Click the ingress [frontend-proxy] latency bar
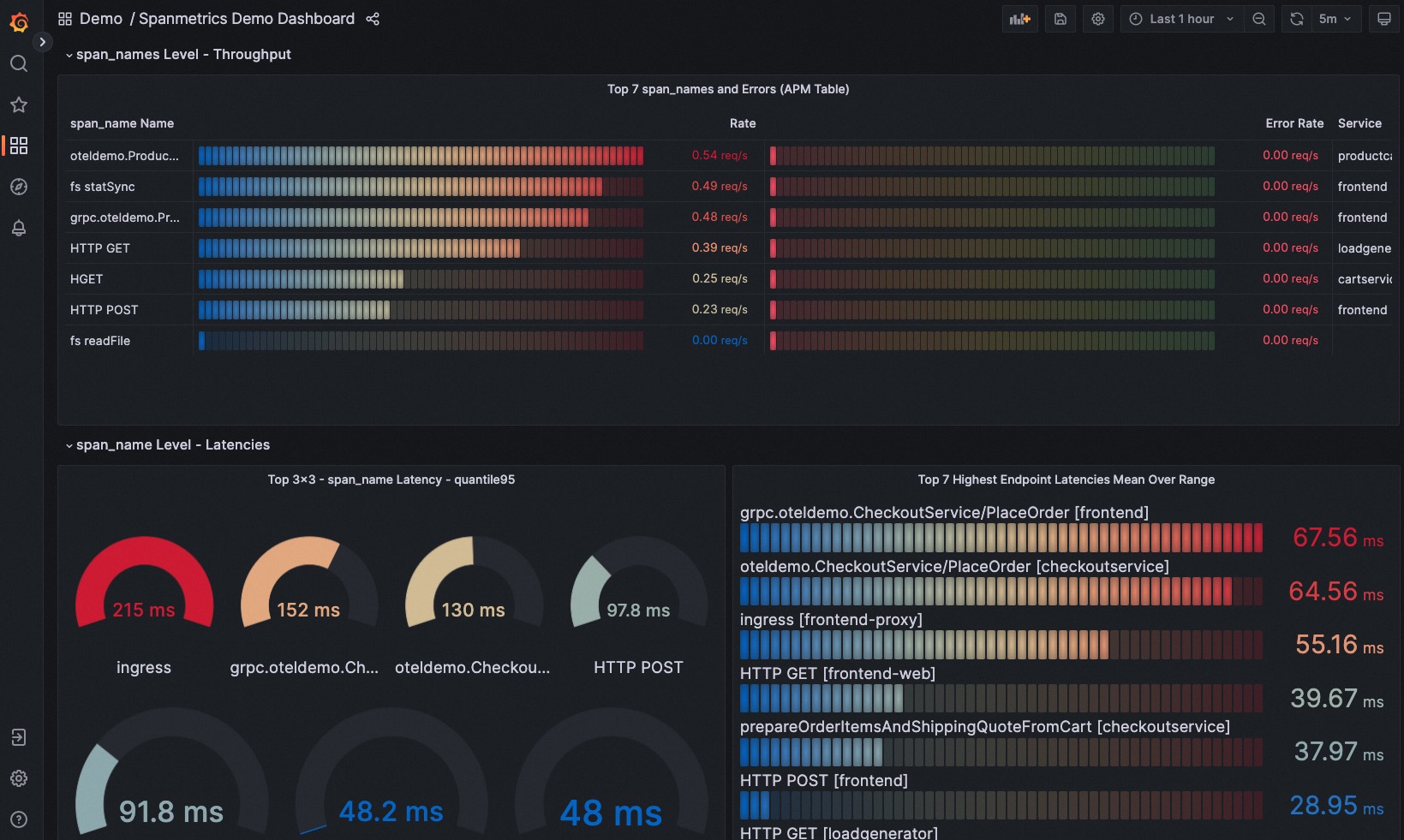The width and height of the screenshot is (1404, 840). point(1001,645)
